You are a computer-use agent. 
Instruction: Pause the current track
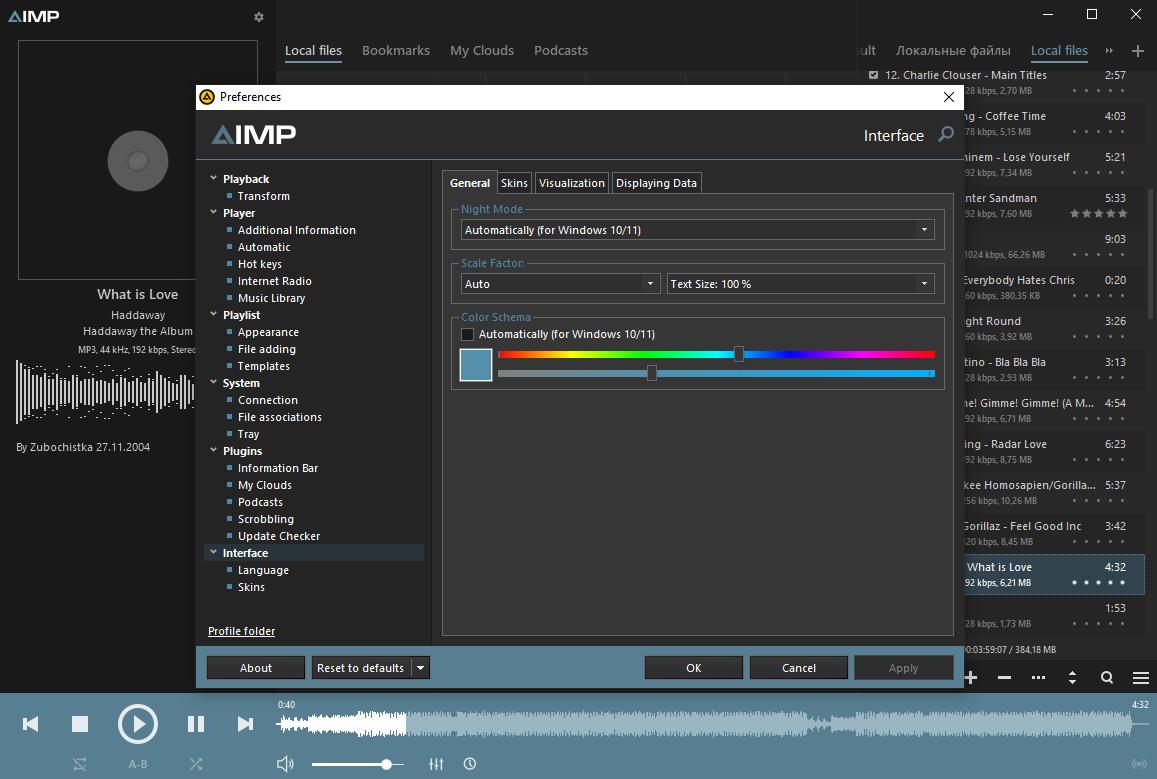pyautogui.click(x=196, y=724)
